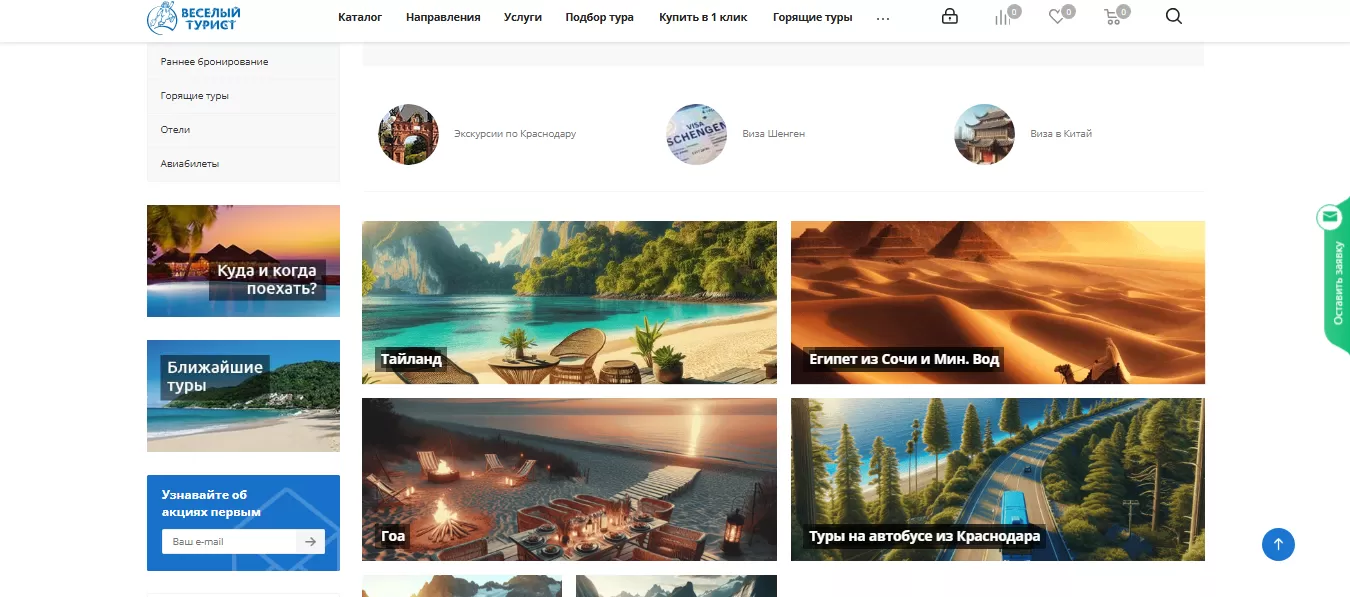Open the account lock icon
Viewport: 1350px width, 597px height.
pos(950,17)
